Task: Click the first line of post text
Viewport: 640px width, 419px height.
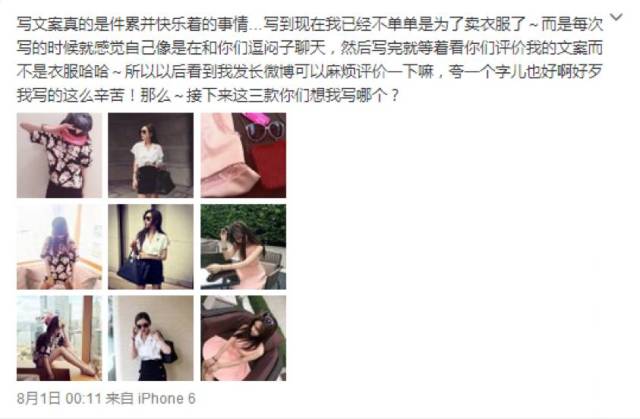Action: pos(310,24)
